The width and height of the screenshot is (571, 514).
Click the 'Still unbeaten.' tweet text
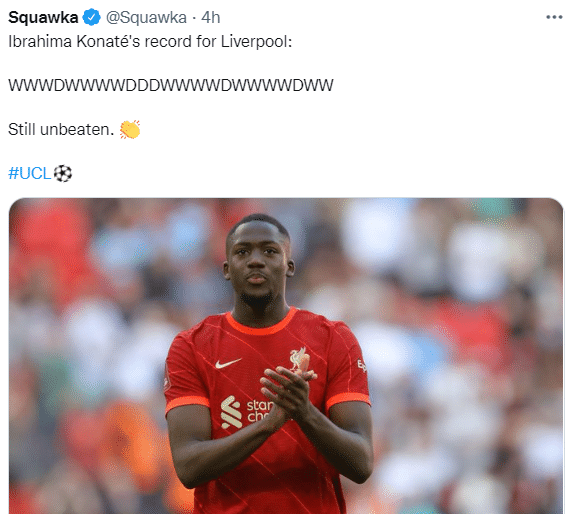(61, 129)
